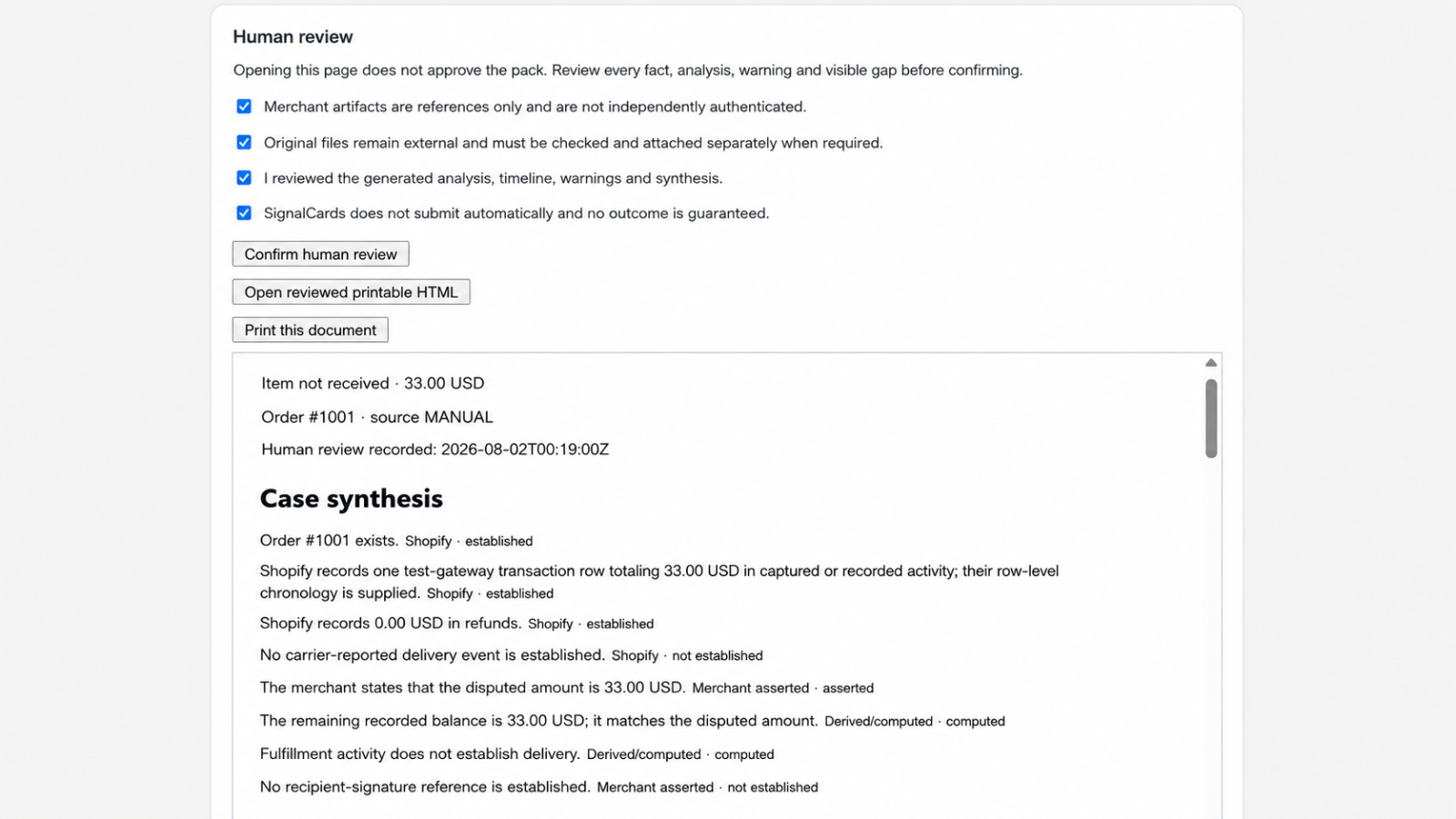Click the scrollbar up arrow
This screenshot has width=1456, height=819.
tap(1211, 363)
